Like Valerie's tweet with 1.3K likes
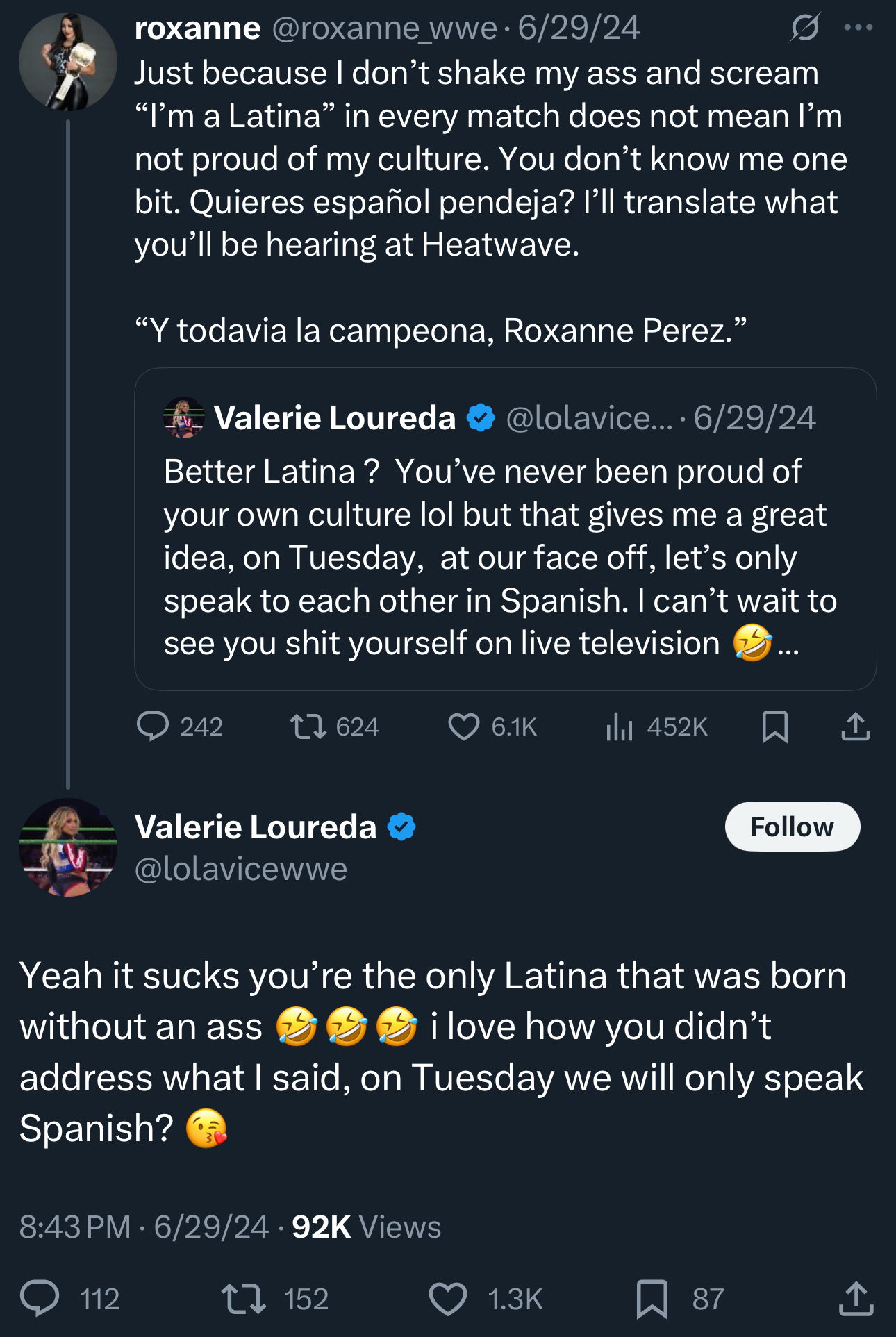The width and height of the screenshot is (896, 1337). [x=448, y=1299]
